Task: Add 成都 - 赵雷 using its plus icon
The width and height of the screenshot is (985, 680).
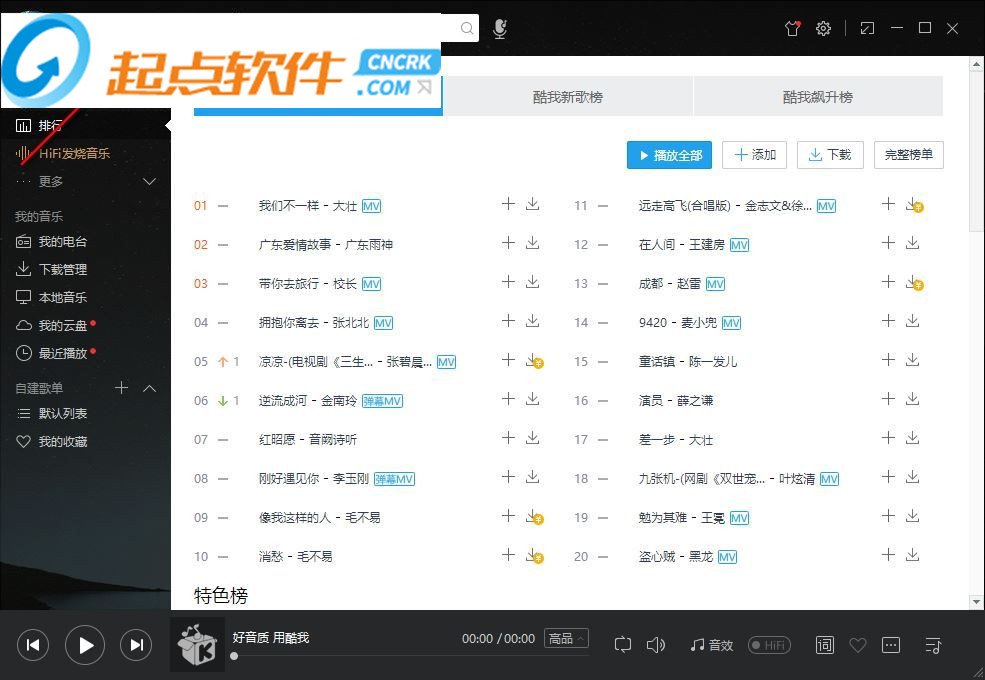Action: (888, 282)
